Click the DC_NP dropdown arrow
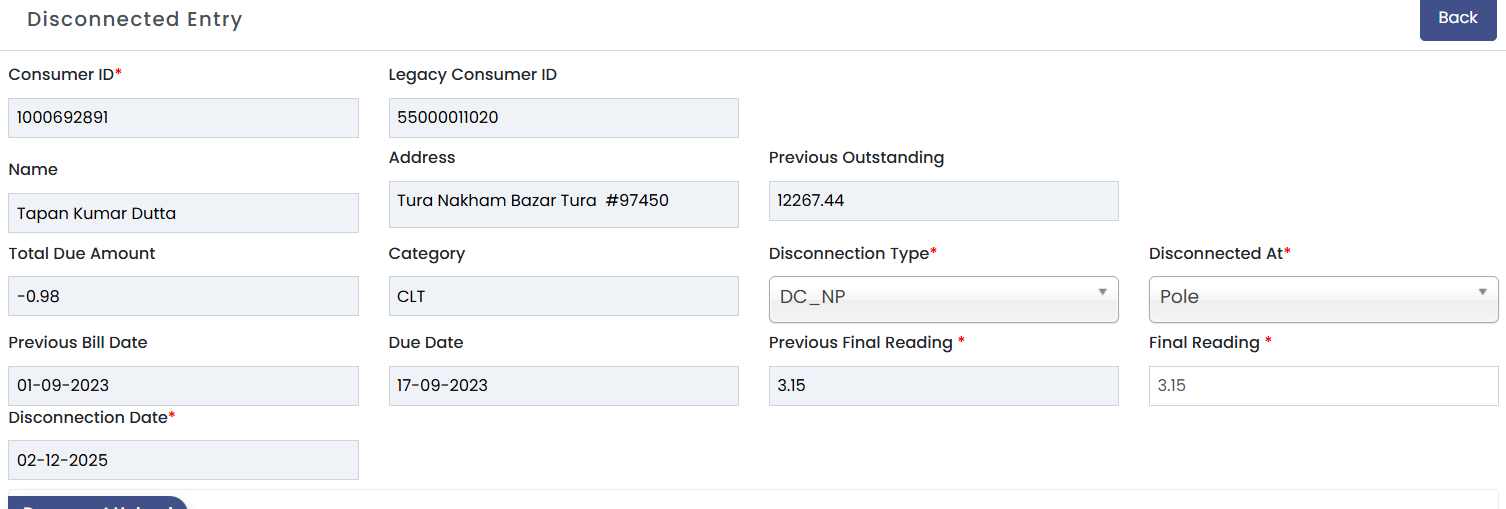The width and height of the screenshot is (1506, 509). pos(1102,292)
